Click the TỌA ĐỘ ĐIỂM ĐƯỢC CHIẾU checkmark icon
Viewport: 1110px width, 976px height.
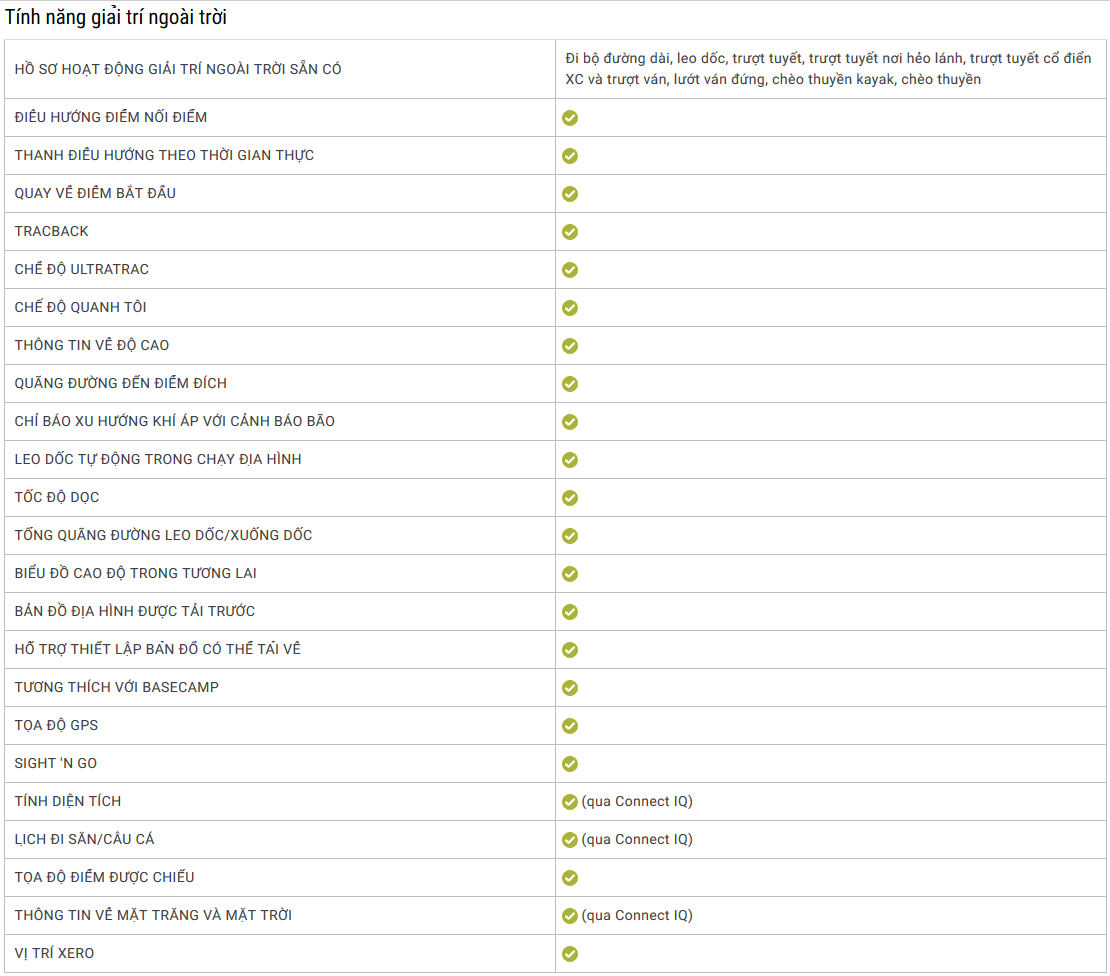570,878
